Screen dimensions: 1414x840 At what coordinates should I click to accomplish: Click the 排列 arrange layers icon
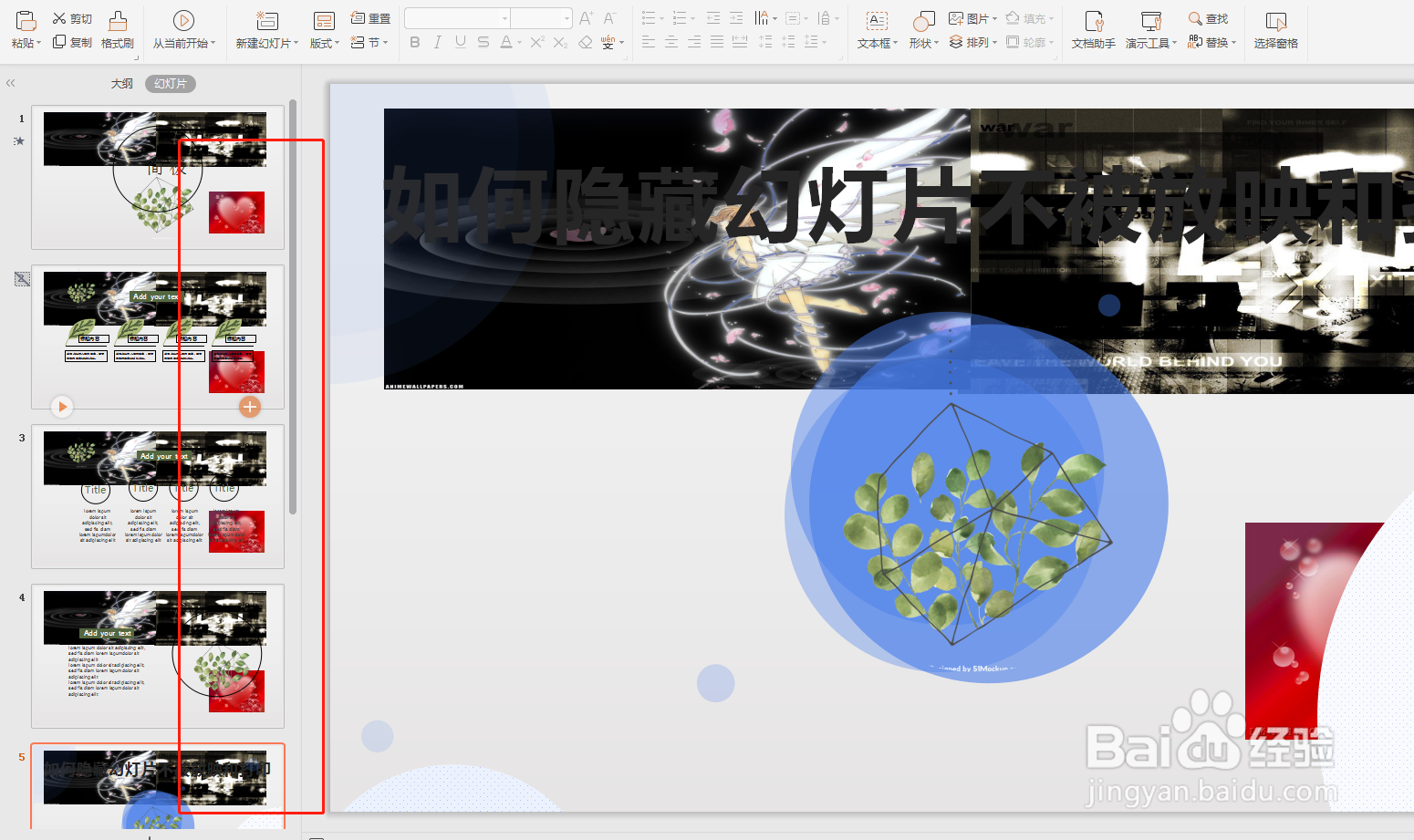pos(956,42)
